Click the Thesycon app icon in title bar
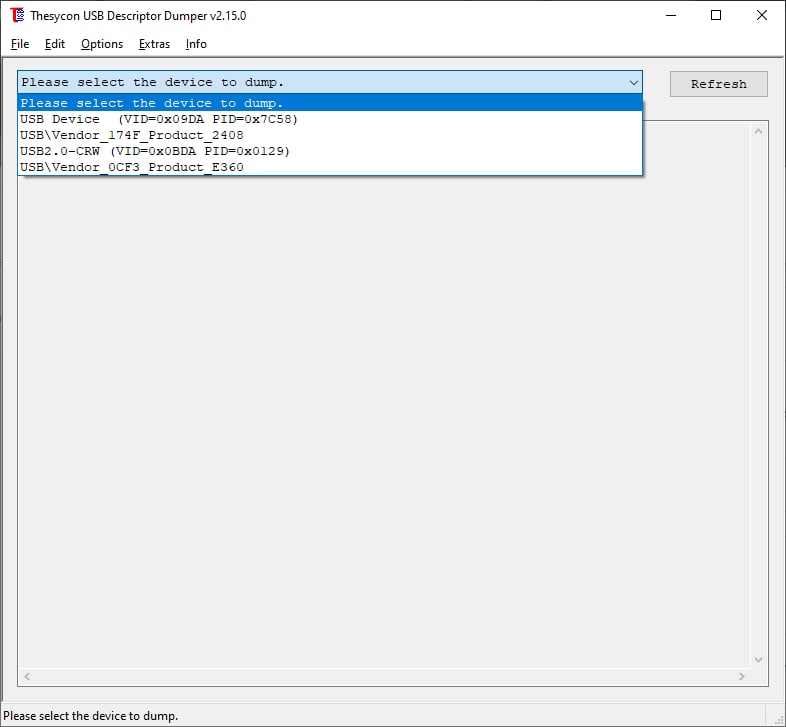Viewport: 786px width, 727px height. 17,15
